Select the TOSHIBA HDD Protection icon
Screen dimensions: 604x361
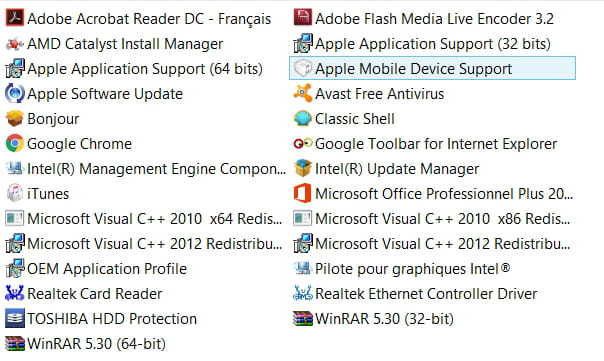pos(15,319)
